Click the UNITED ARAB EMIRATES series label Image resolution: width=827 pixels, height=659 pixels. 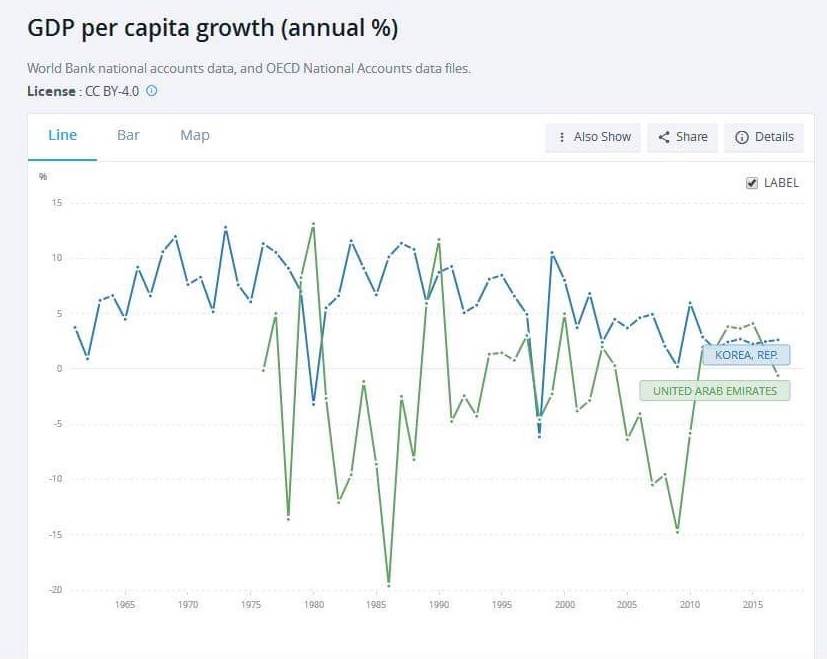click(714, 391)
